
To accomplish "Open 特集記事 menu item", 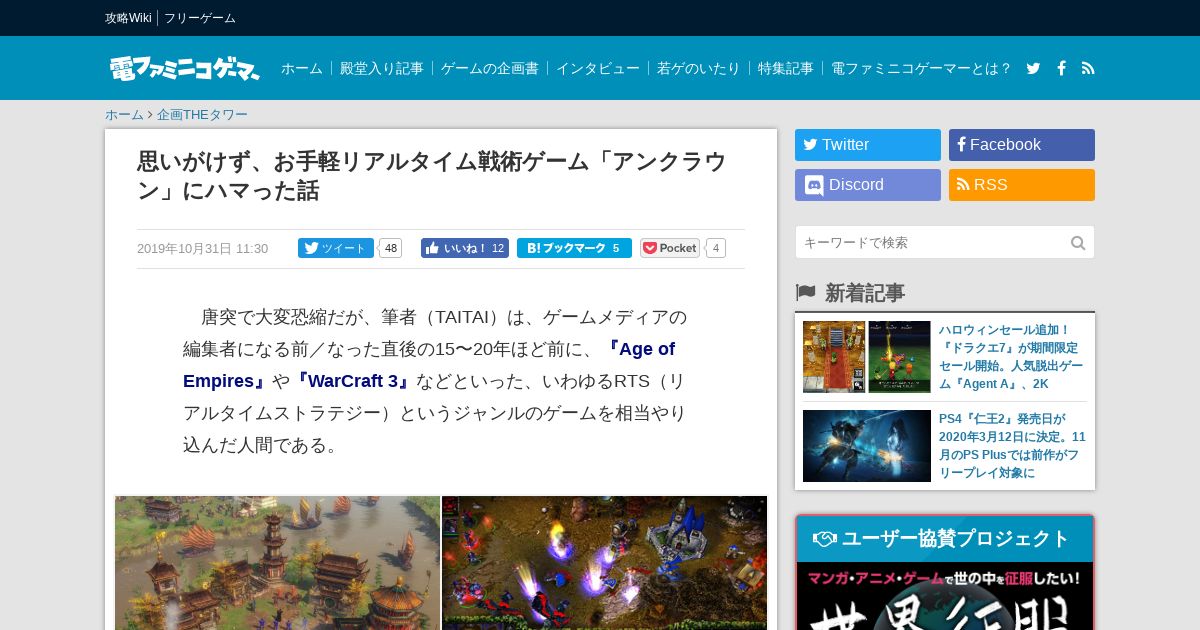I will tap(786, 68).
